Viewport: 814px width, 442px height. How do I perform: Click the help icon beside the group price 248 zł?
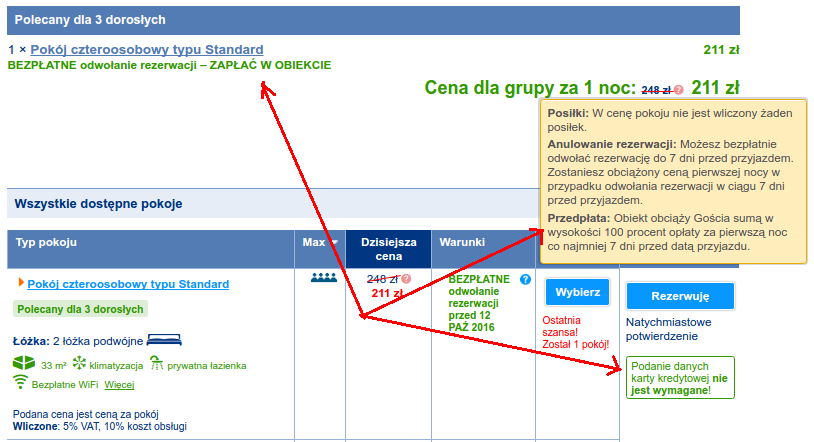[x=679, y=90]
